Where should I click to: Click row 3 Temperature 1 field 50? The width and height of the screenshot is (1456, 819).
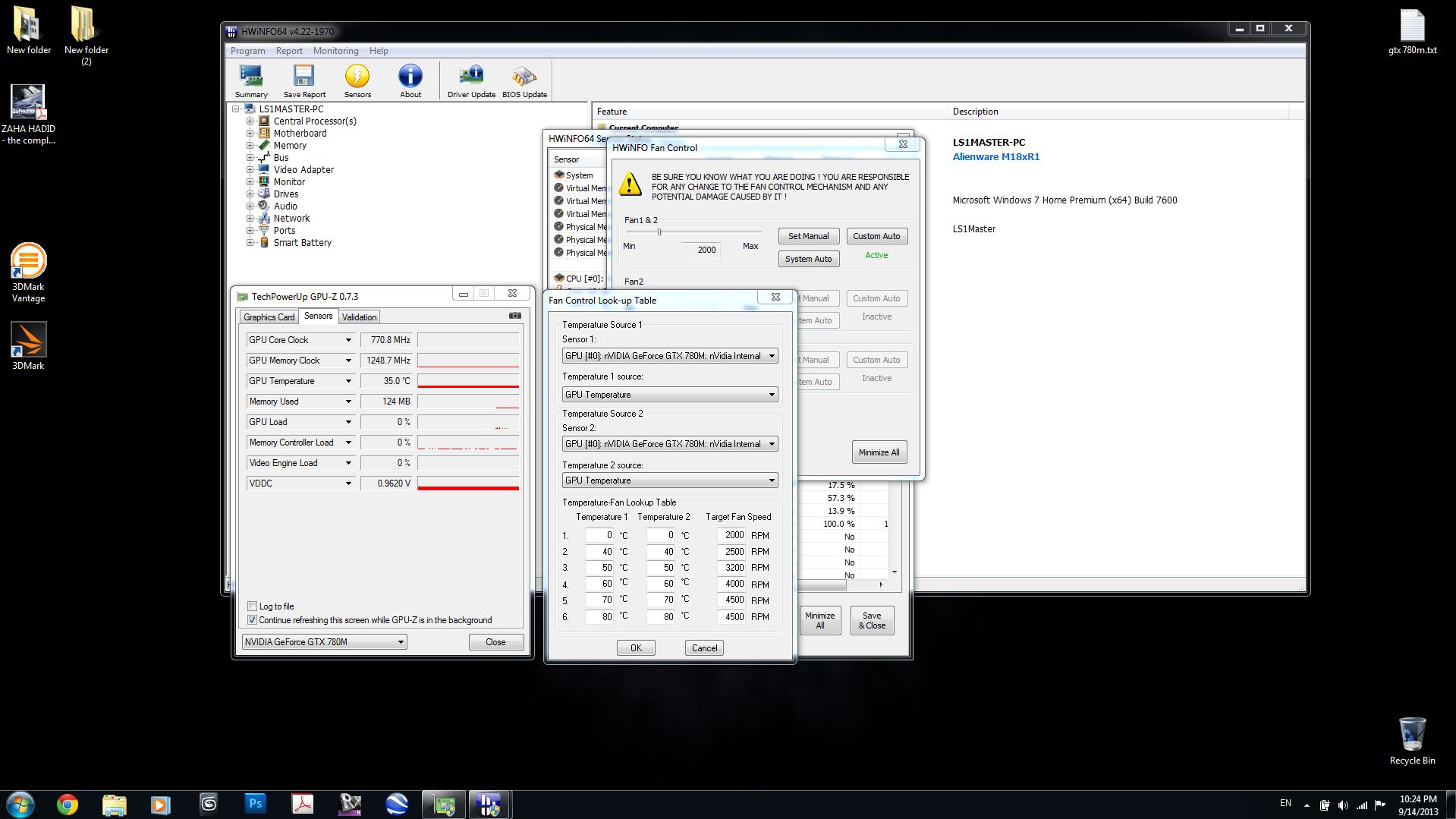(x=599, y=568)
